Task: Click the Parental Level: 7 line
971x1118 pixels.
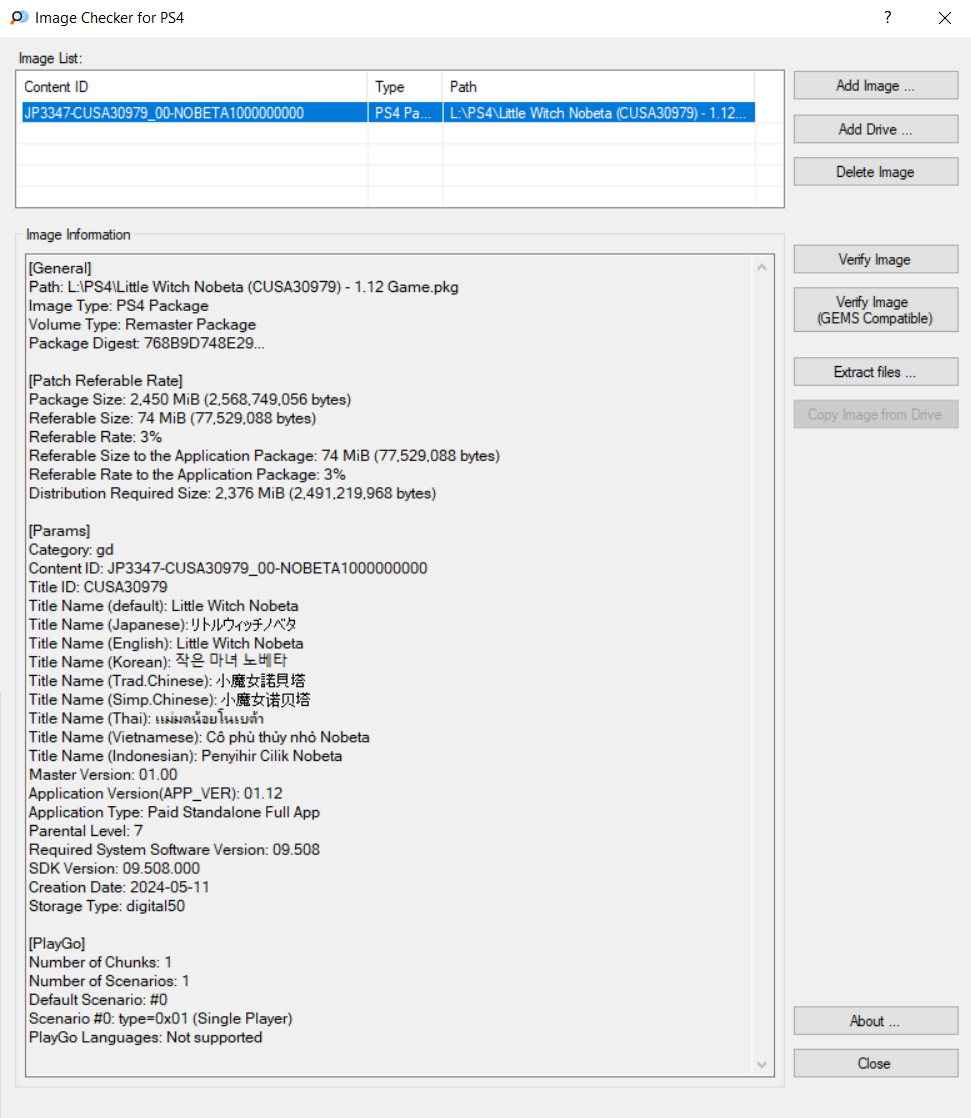Action: click(86, 831)
